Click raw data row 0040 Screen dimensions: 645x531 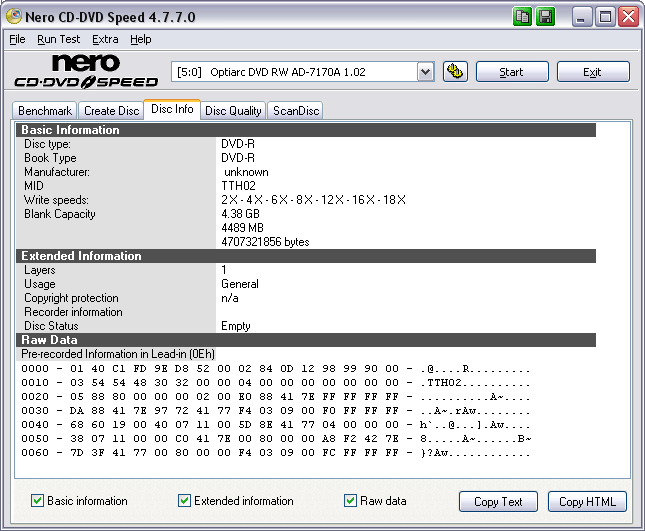pos(276,424)
